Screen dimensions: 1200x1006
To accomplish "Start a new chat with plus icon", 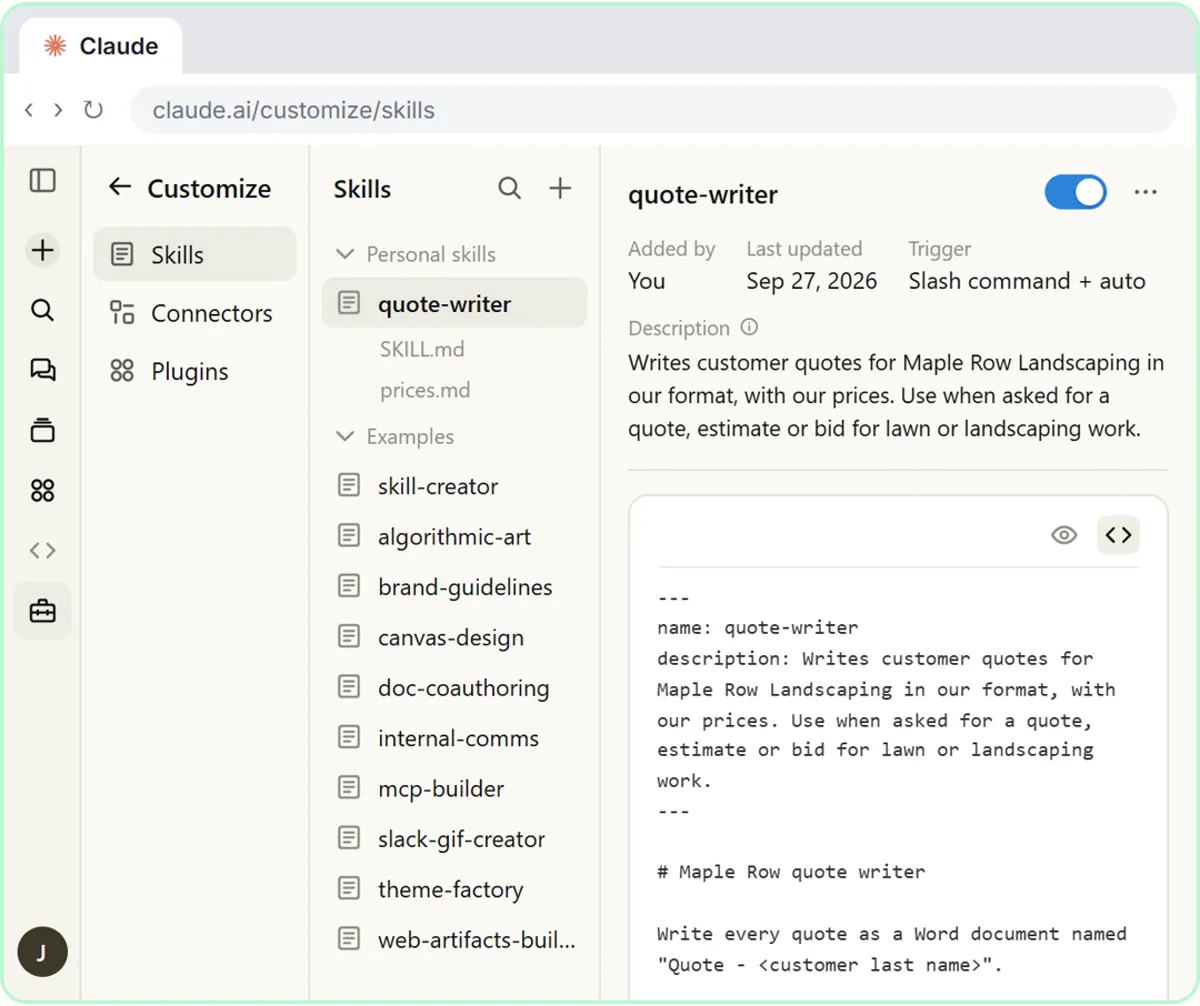I will click(42, 250).
